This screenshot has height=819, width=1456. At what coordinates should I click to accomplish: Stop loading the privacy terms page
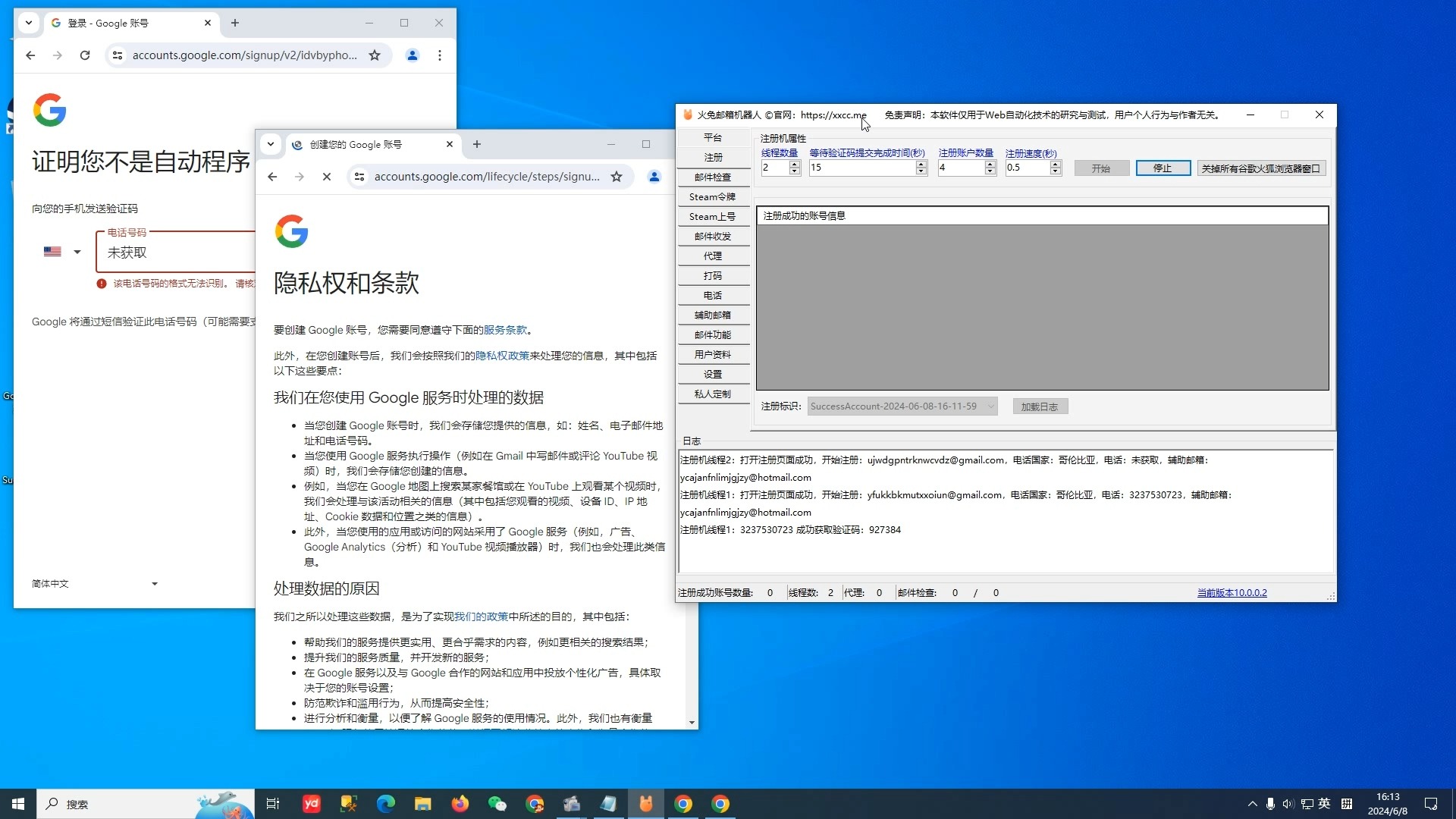point(327,177)
